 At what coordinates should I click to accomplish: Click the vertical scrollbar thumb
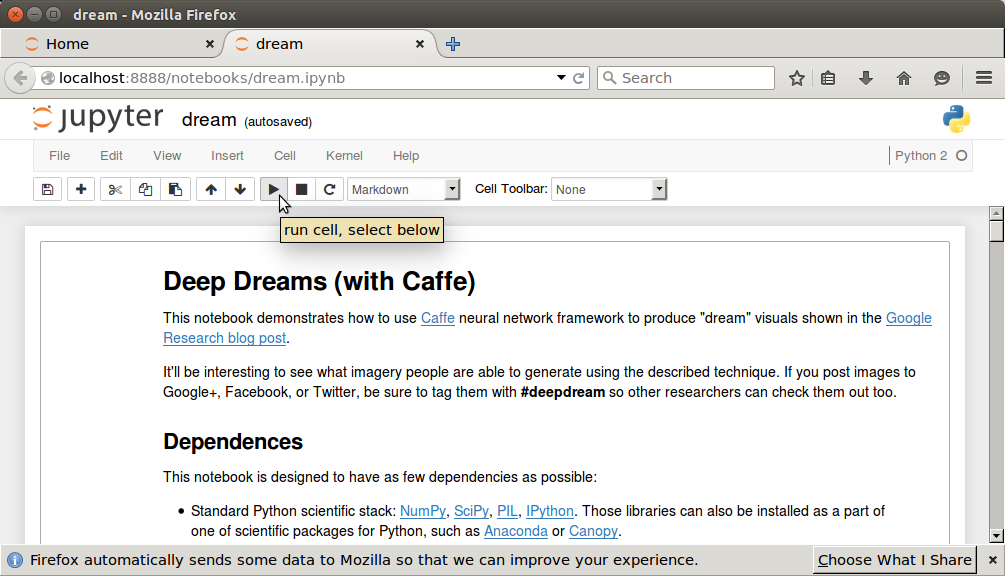tap(996, 231)
